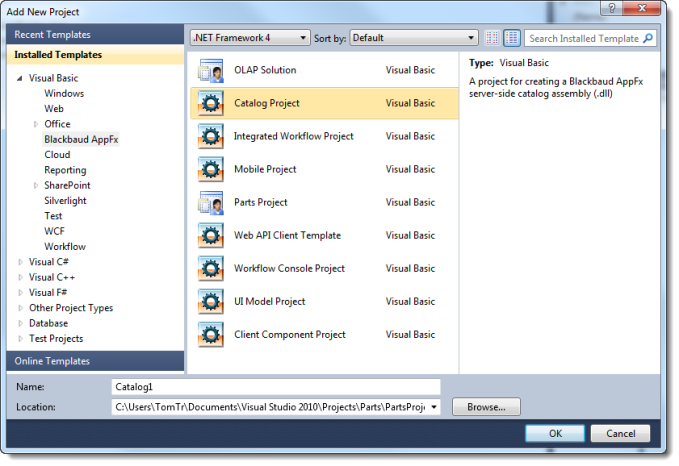Select the 'Mobile Project' template name
The width and height of the screenshot is (679, 466).
click(x=265, y=169)
